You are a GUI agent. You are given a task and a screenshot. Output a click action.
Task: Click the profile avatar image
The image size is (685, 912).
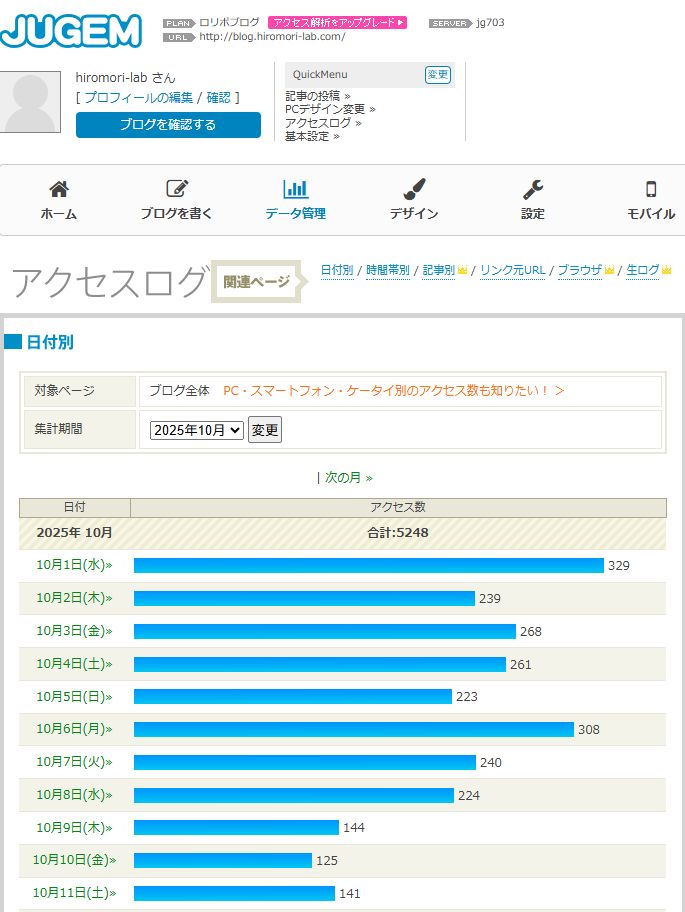point(30,103)
